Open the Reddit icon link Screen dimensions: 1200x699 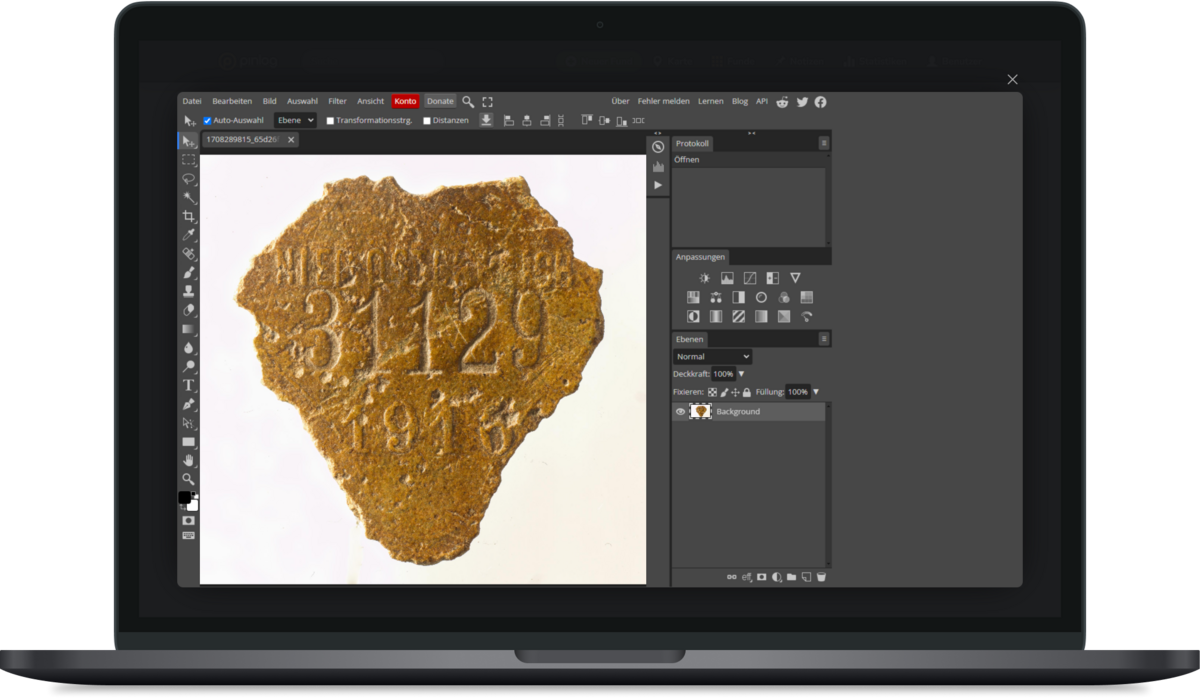pyautogui.click(x=782, y=102)
